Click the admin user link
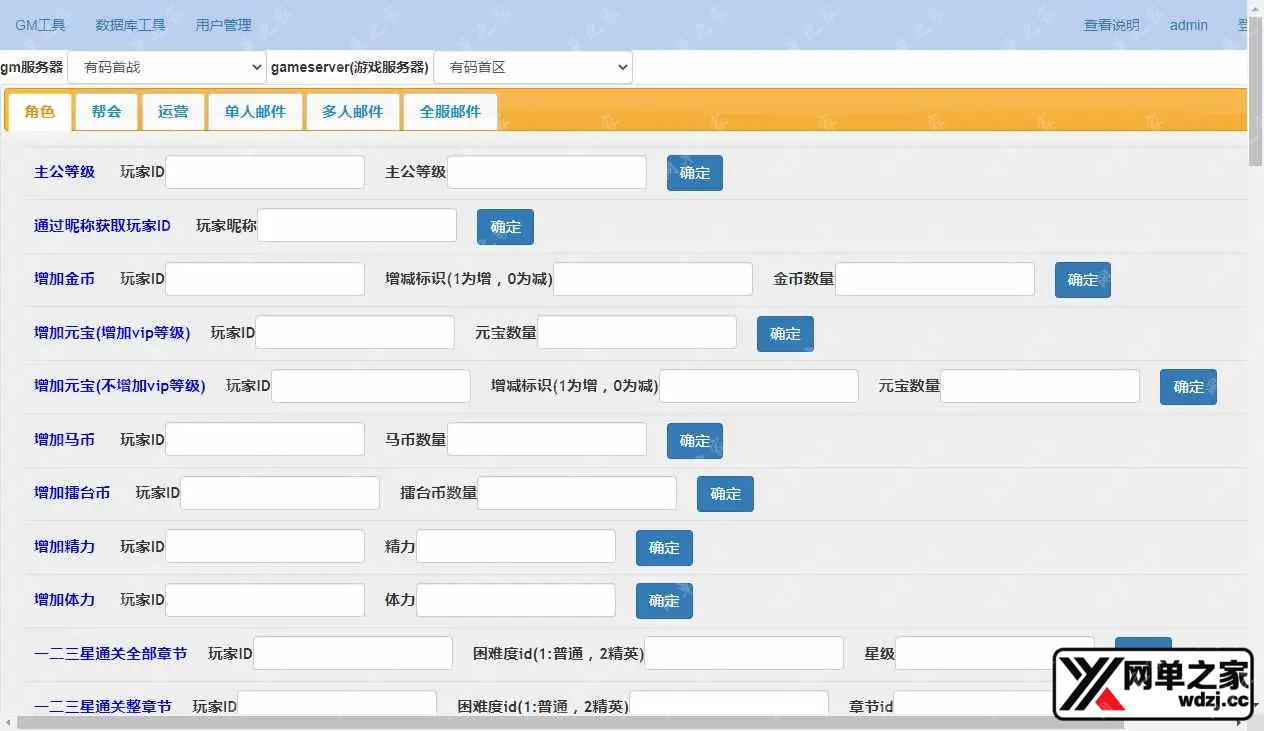 pos(1188,25)
